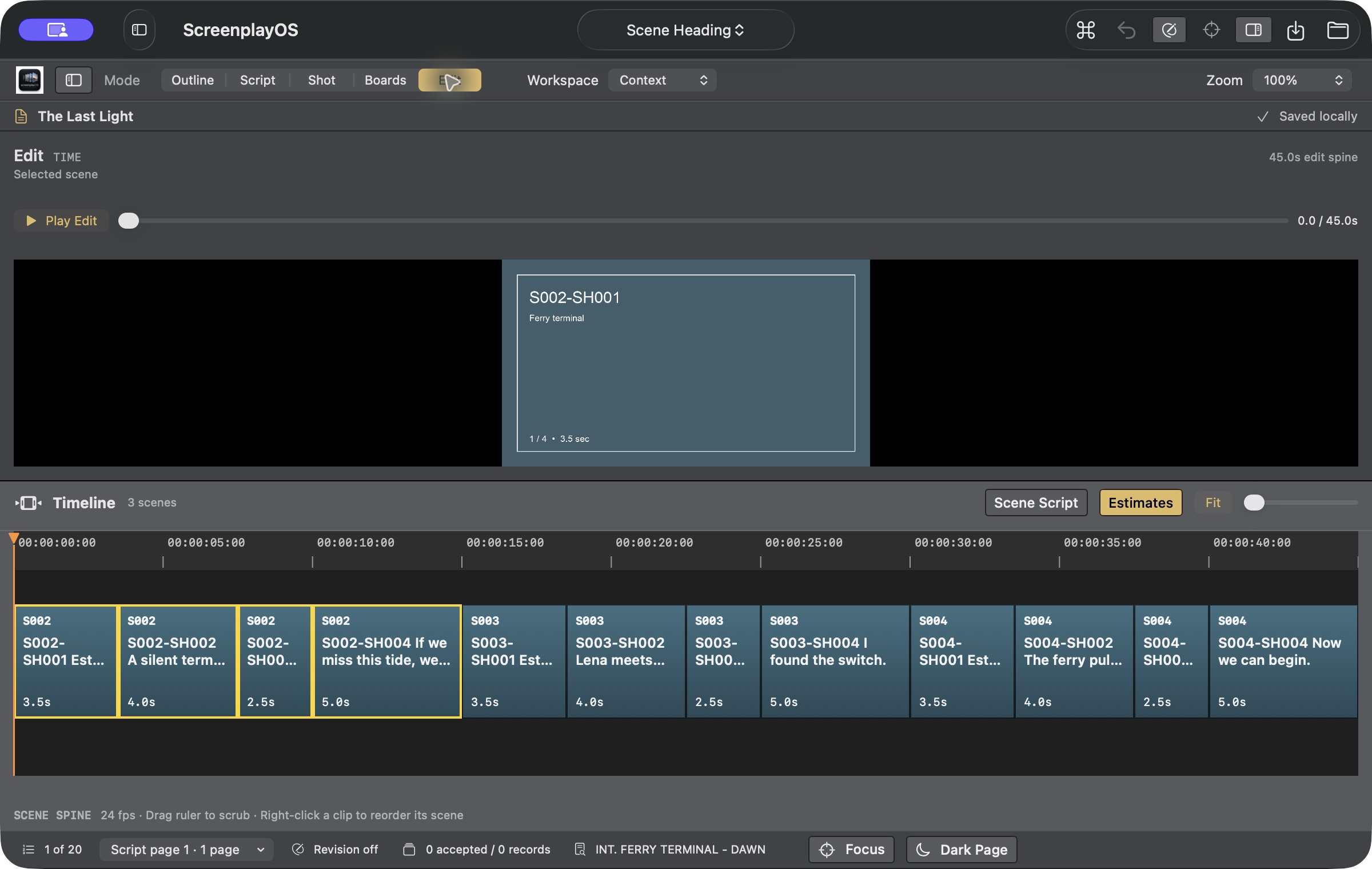Screen dimensions: 1372x869
Task: Click the list icon beside 1 of 20
Action: pos(28,850)
